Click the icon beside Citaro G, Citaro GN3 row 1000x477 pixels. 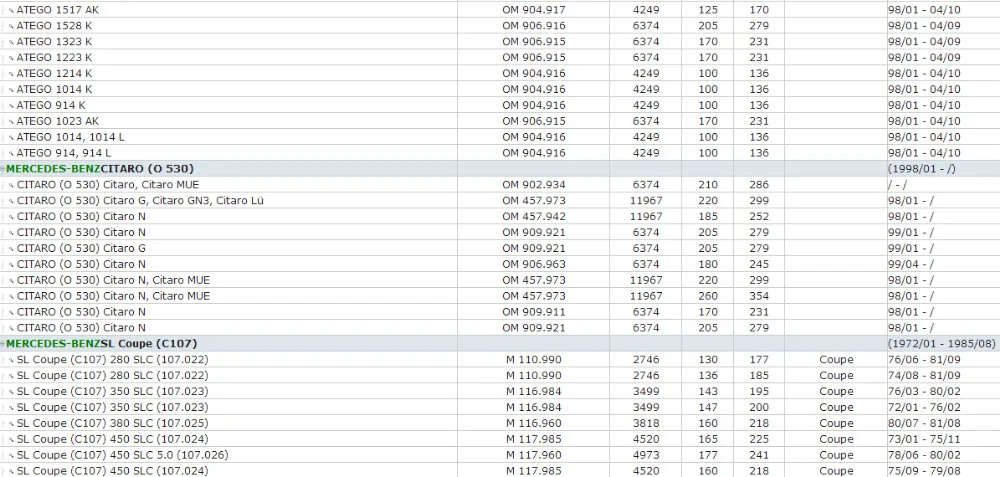(11, 202)
